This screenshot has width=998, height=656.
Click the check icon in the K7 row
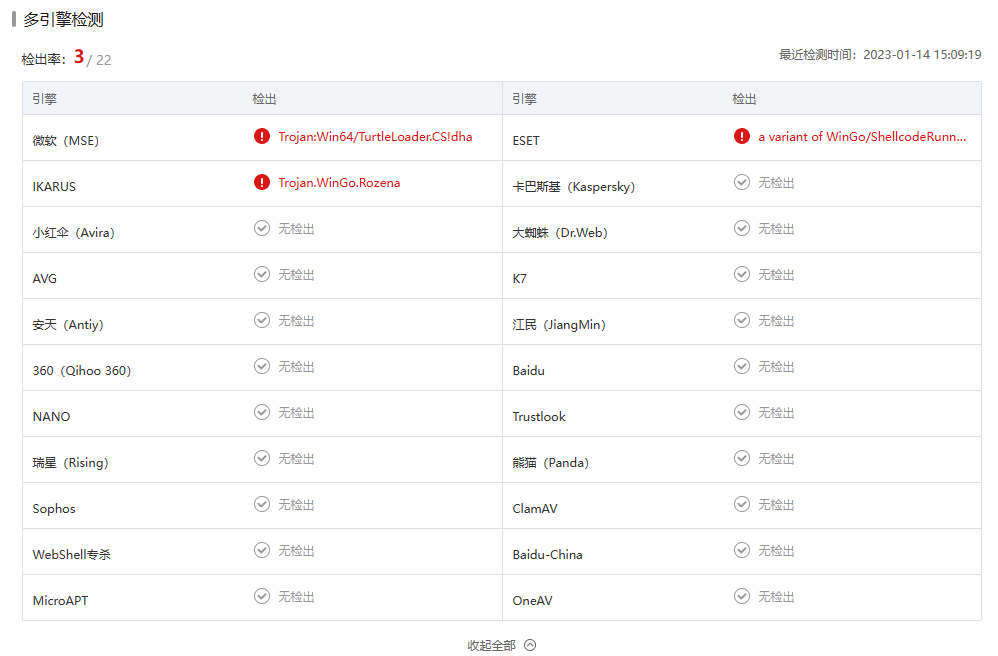(741, 274)
